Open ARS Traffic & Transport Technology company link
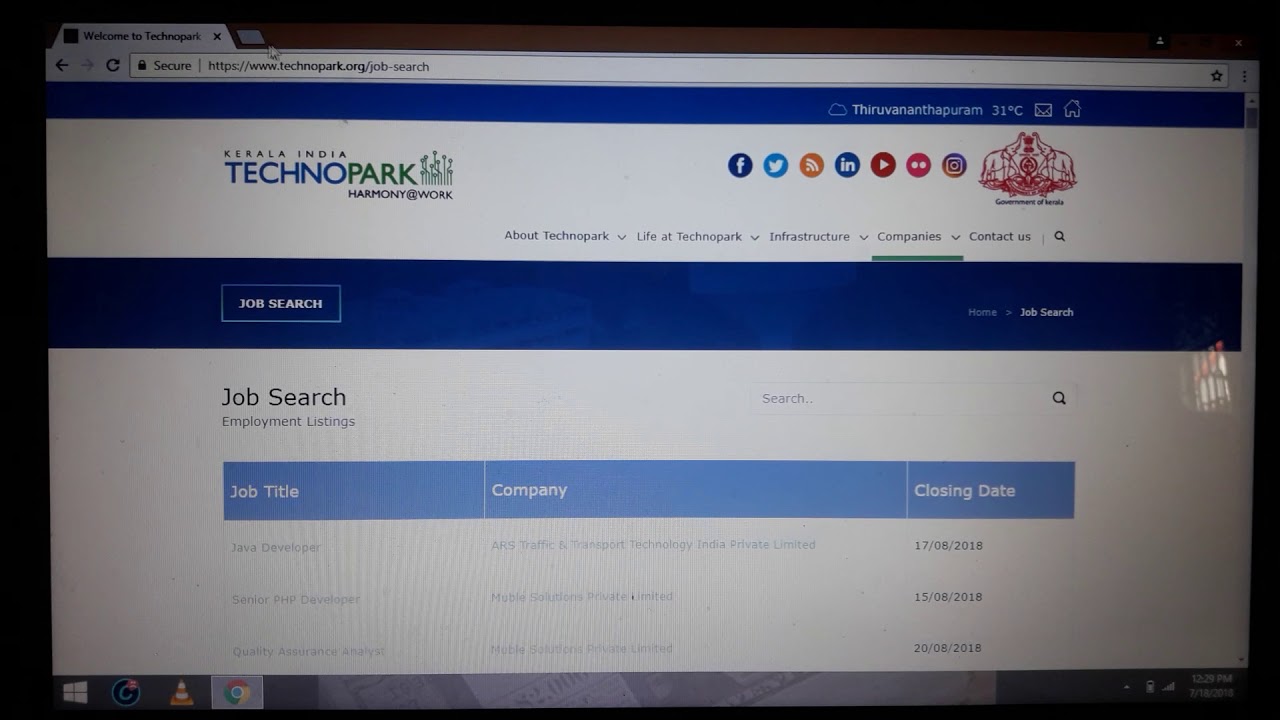Screen dimensions: 1280x720 click(x=653, y=545)
